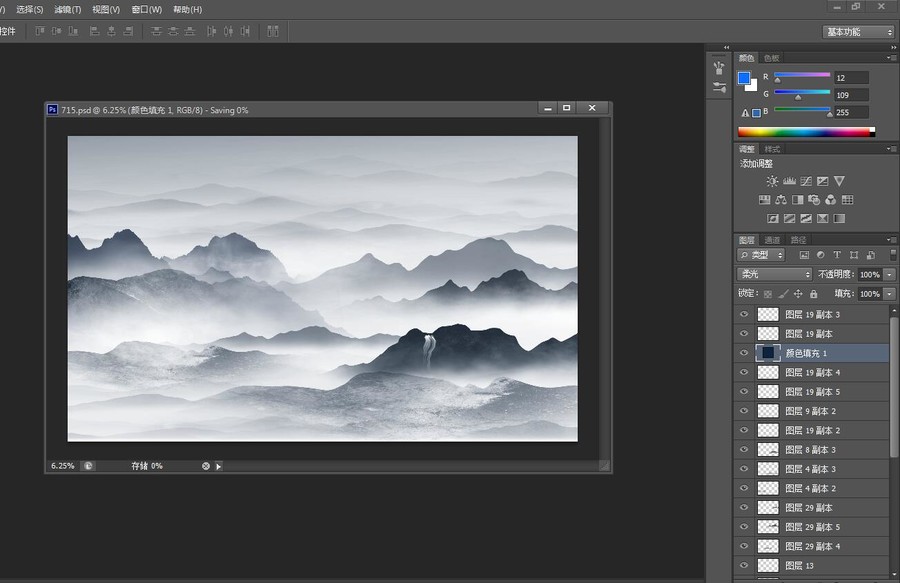Click the align right edges icon
The height and width of the screenshot is (583, 900).
click(x=128, y=31)
